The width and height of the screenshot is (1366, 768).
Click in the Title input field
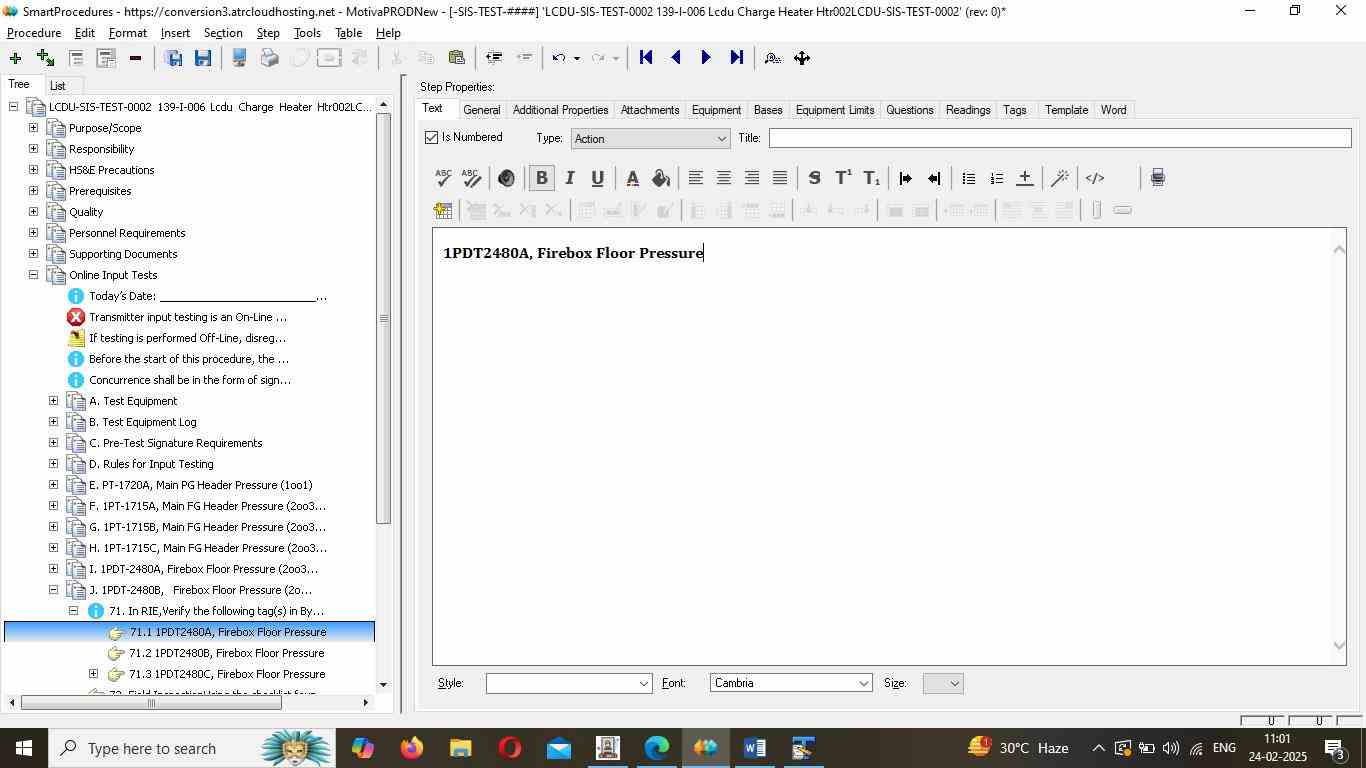[1060, 138]
